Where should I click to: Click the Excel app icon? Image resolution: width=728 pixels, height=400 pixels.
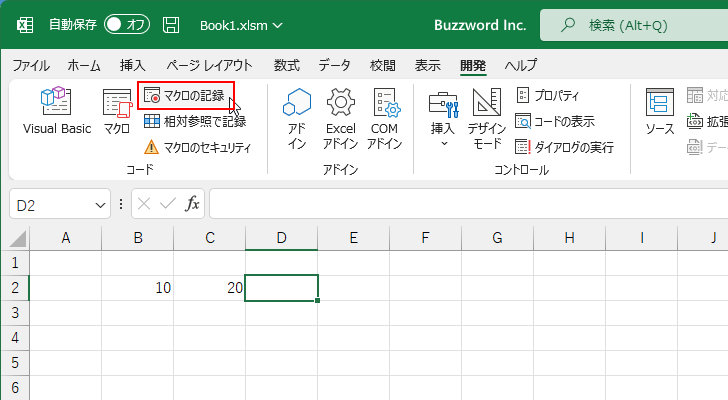pyautogui.click(x=25, y=25)
